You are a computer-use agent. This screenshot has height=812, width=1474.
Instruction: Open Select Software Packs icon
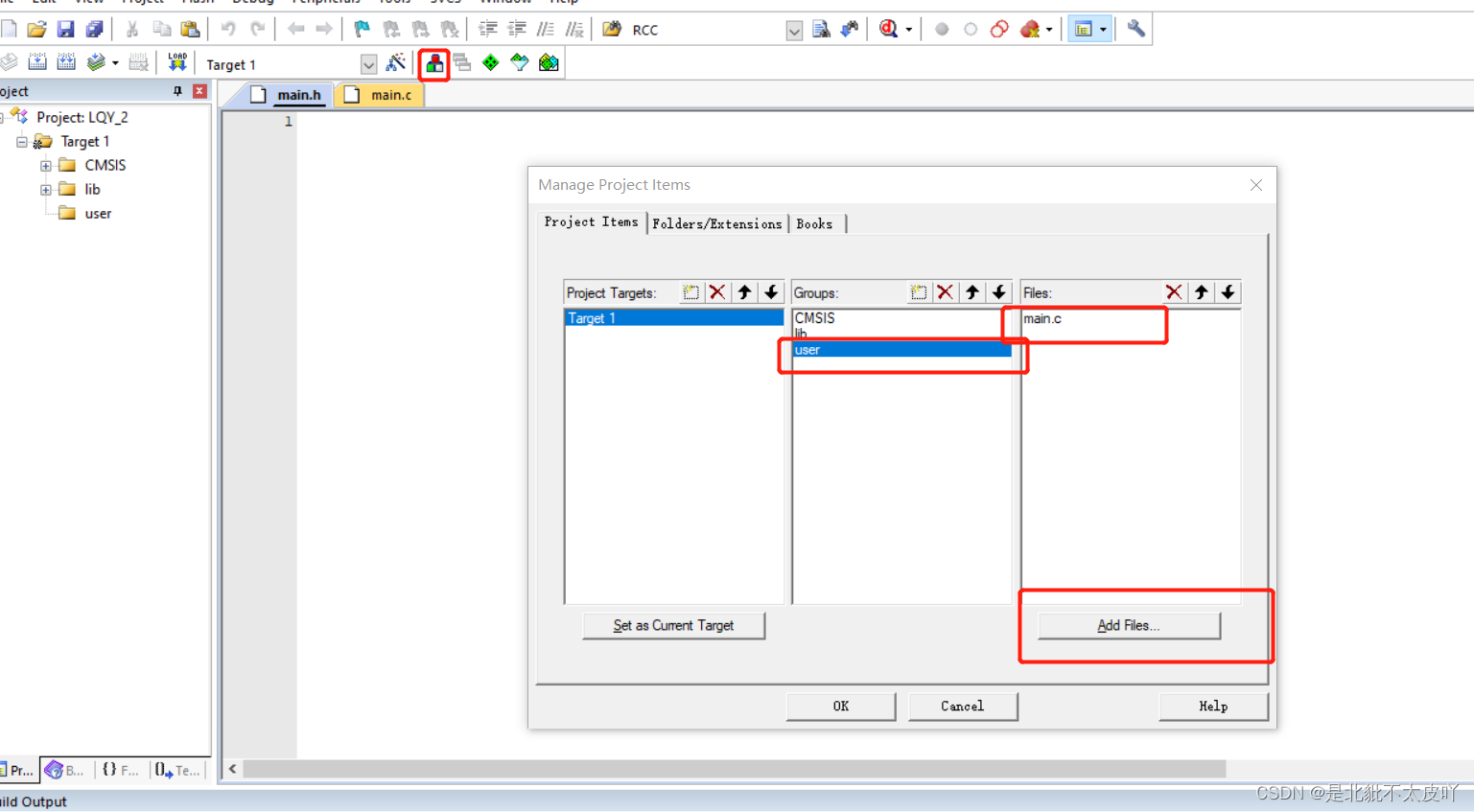tap(520, 63)
